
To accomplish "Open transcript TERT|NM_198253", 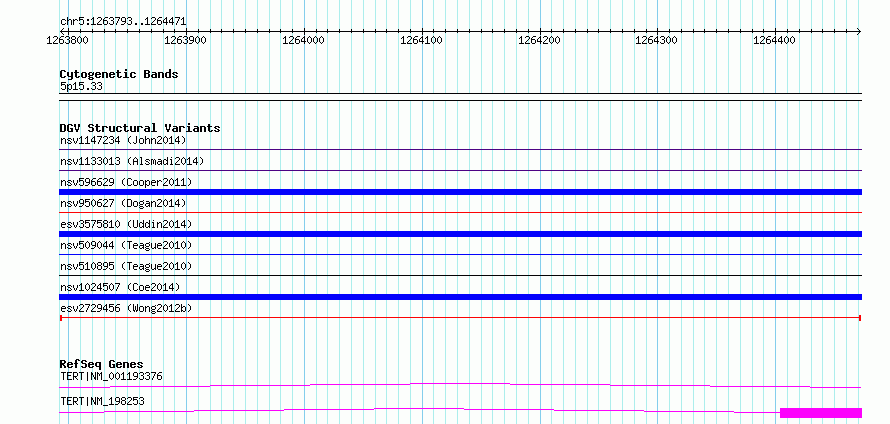I will tap(102, 401).
